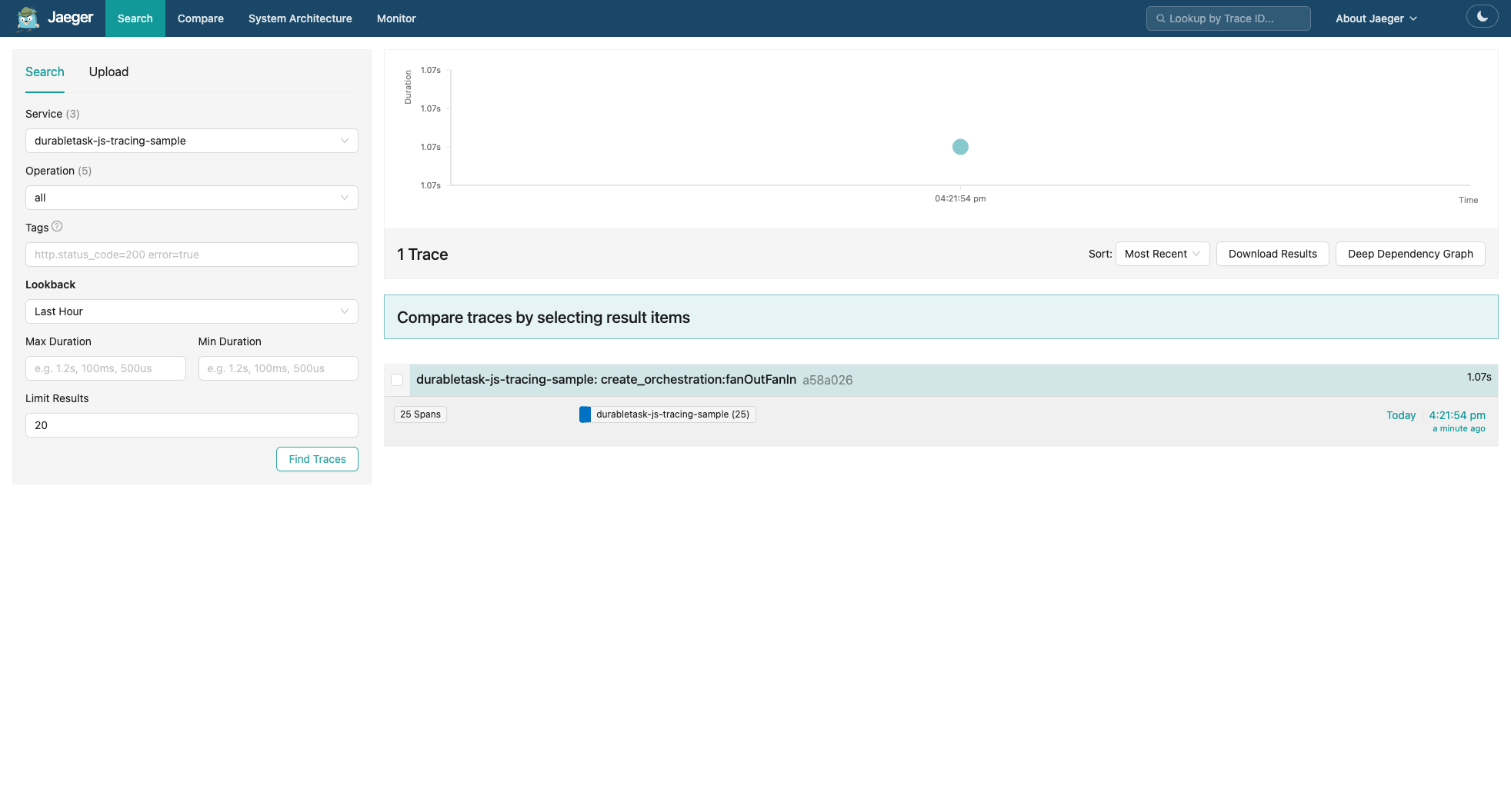
Task: Click the 04:21:54 pm axis label
Action: [x=960, y=198]
